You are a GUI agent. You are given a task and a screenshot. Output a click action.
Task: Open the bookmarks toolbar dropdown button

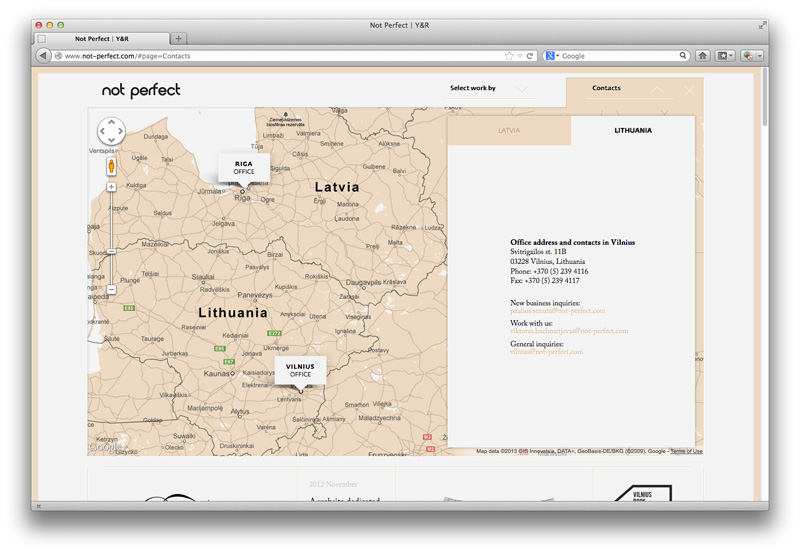tap(724, 56)
